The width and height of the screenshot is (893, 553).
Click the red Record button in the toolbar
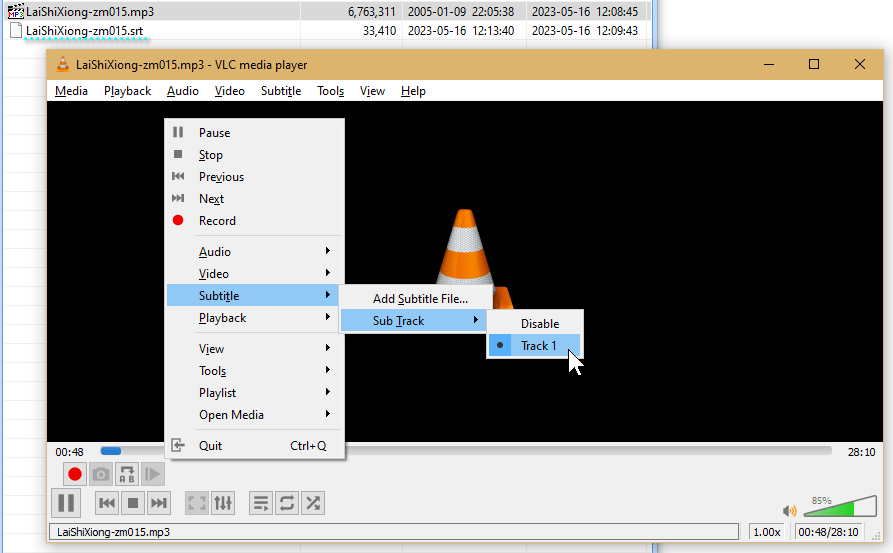click(x=75, y=474)
